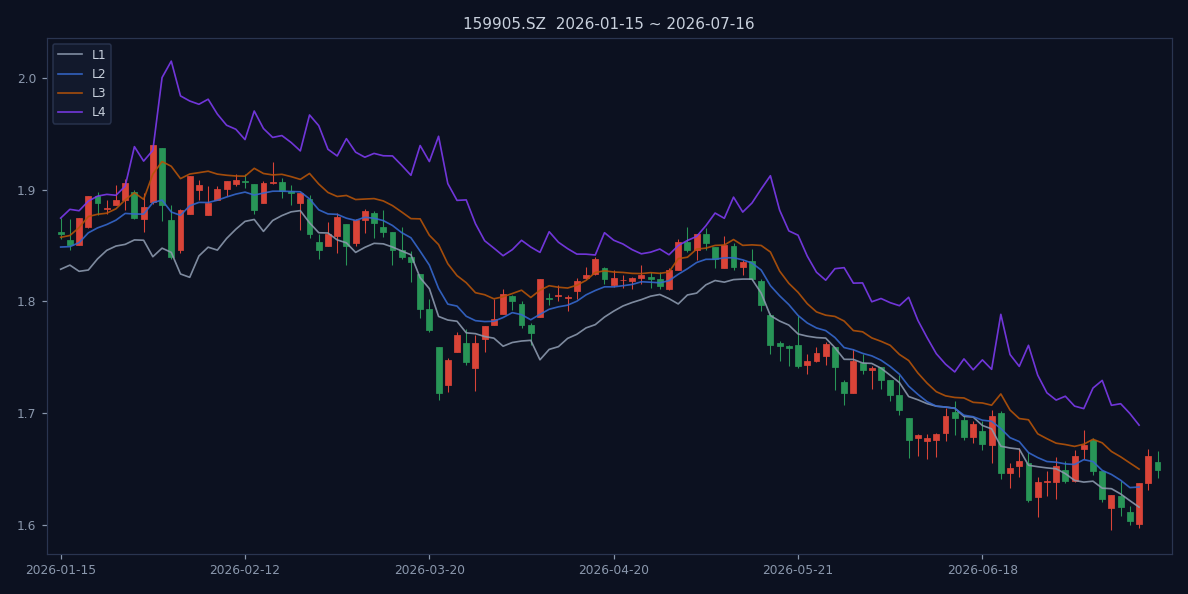The height and width of the screenshot is (594, 1188).
Task: Click the orange L3 legend line swatch
Action: [x=70, y=92]
